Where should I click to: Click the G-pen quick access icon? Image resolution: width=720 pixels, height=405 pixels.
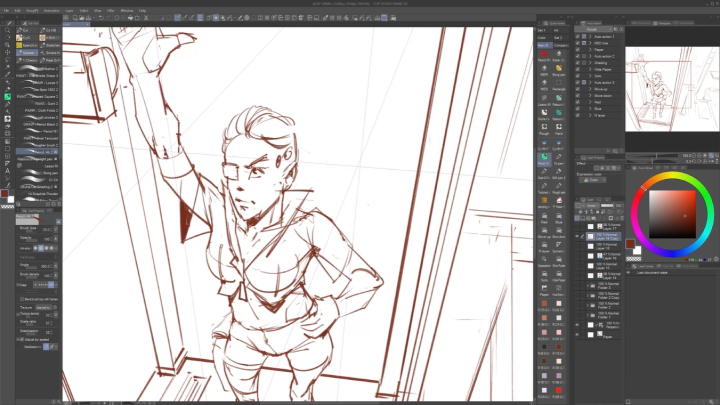click(559, 158)
